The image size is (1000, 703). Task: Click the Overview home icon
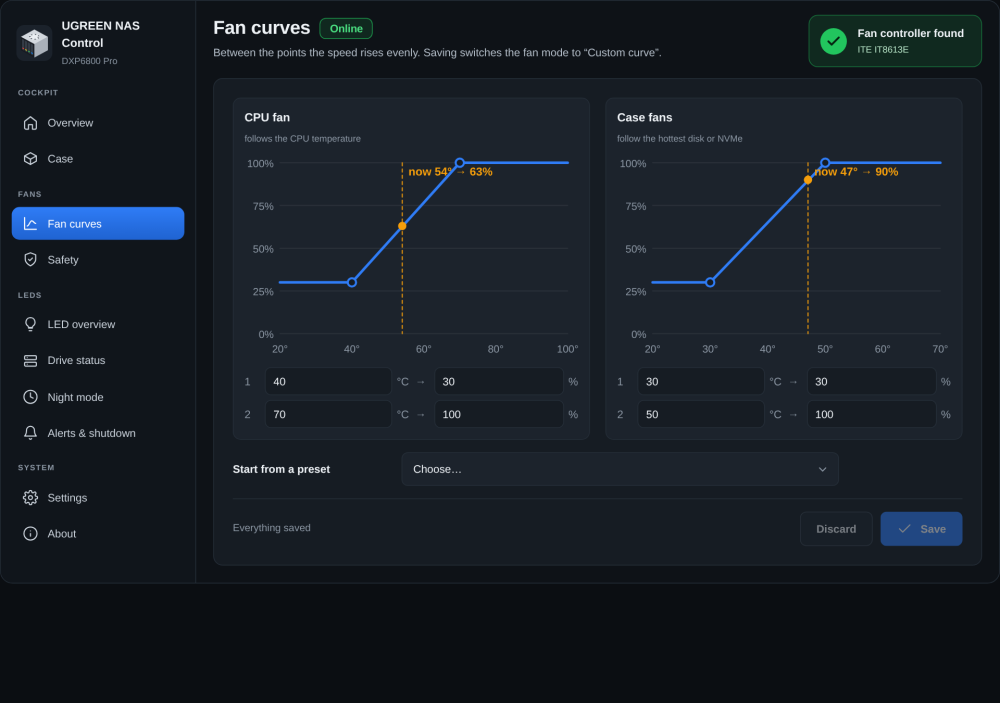point(30,123)
